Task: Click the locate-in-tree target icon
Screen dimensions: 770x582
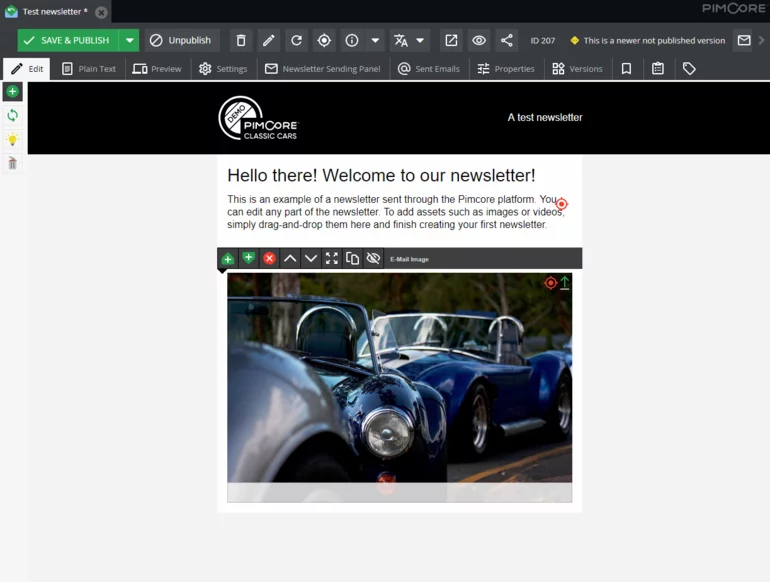Action: point(324,40)
